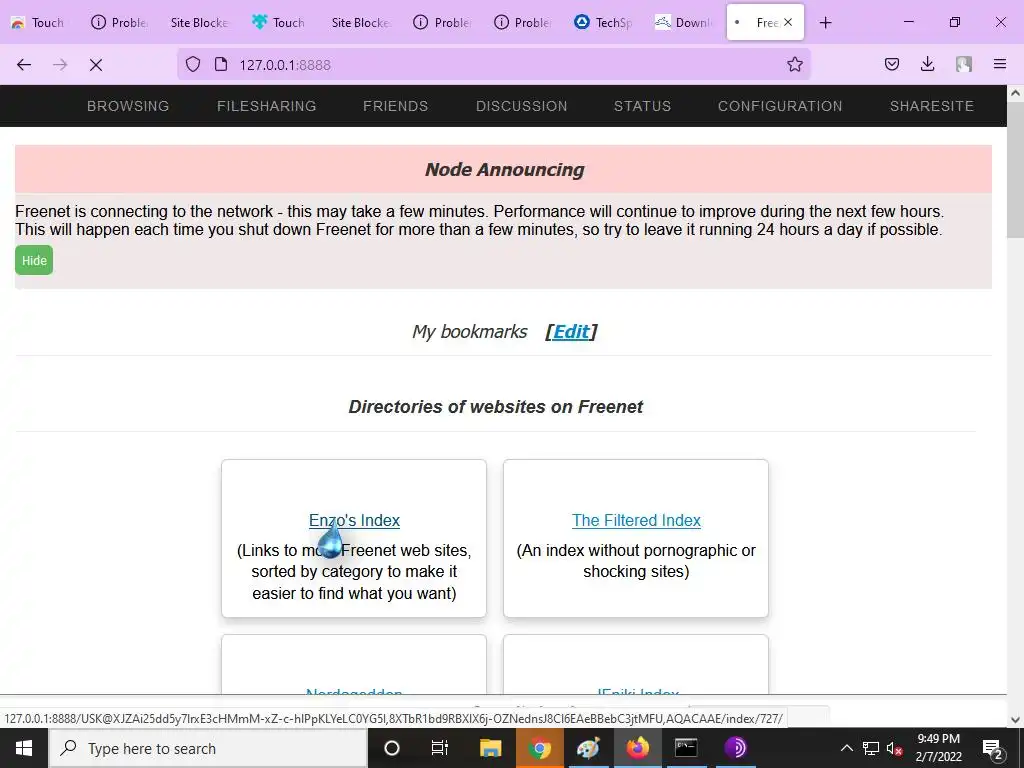
Task: Open the DISCUSSION menu
Action: (522, 106)
